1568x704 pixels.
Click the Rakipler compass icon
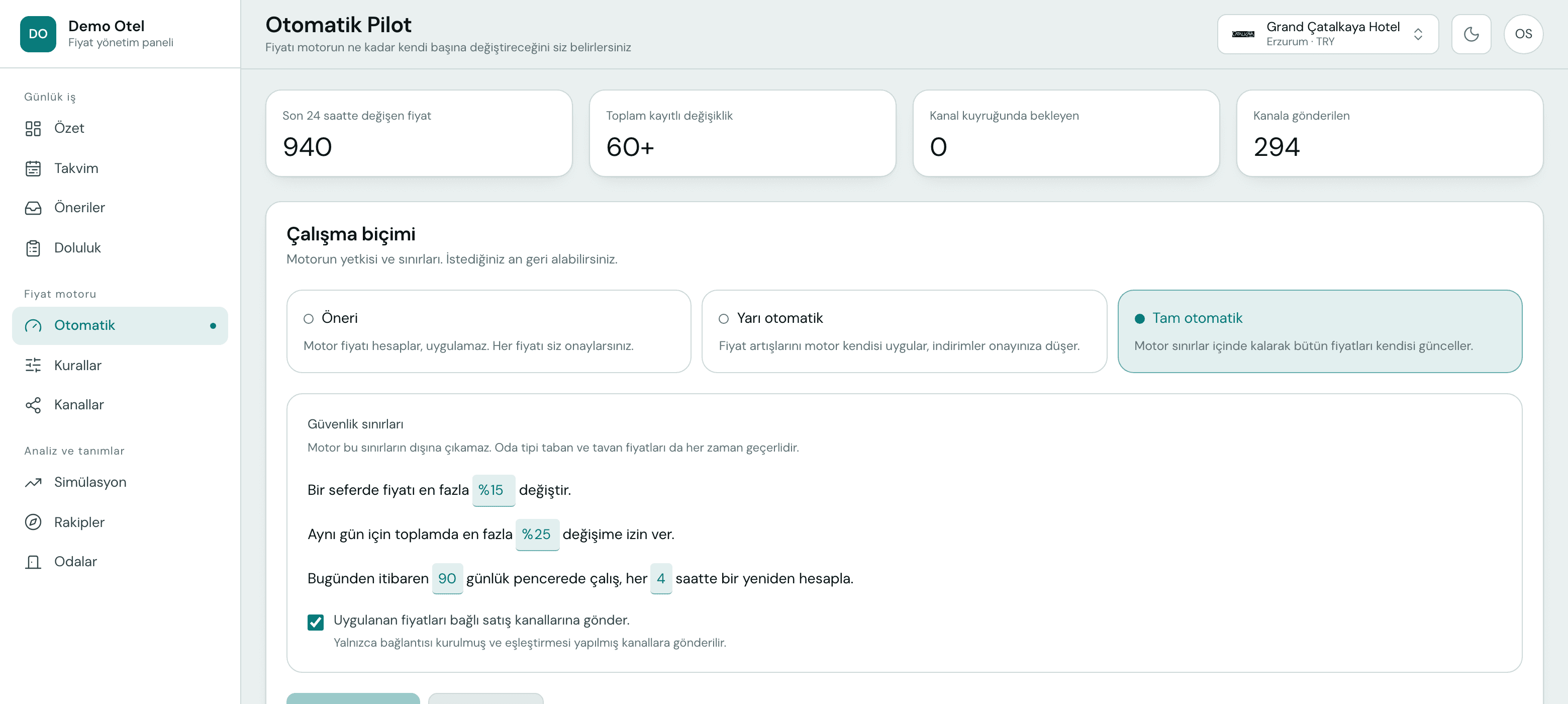coord(33,522)
